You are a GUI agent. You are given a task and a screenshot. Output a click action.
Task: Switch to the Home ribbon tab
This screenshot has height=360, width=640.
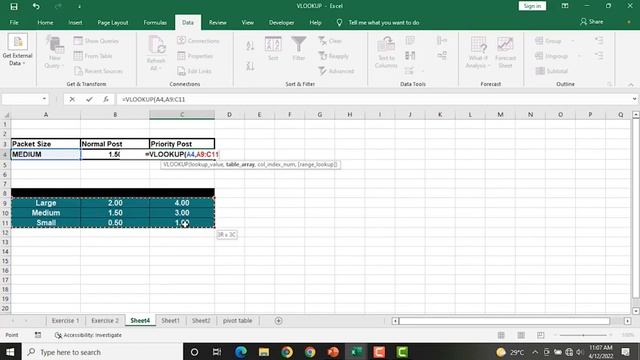[x=45, y=22]
